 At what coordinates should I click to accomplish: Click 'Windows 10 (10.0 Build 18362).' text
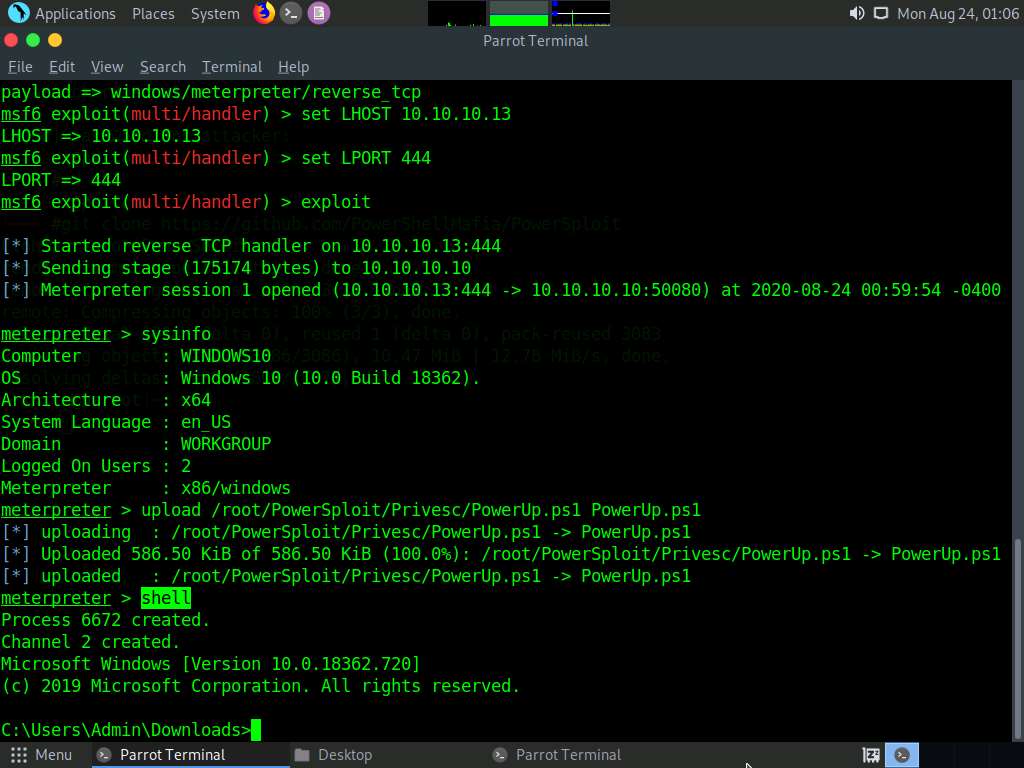pyautogui.click(x=330, y=378)
